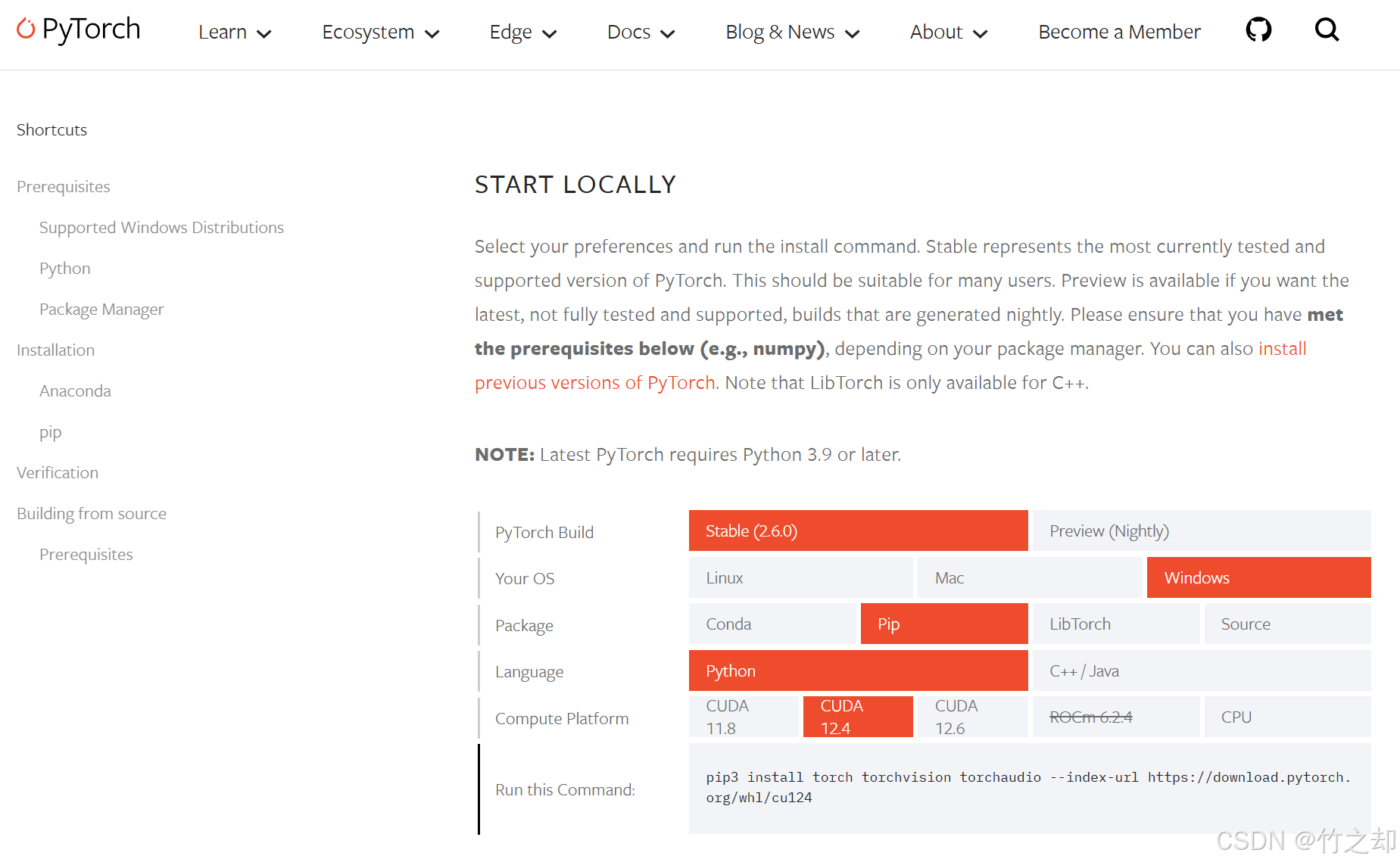Click the pip3 install command text
Screen dimensions: 1400x865
pos(1028,787)
